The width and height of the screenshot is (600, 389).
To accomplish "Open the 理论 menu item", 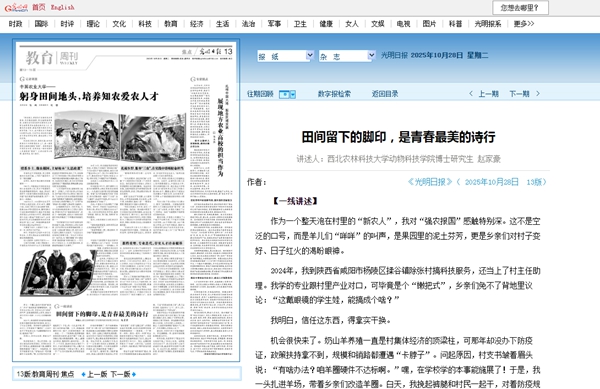I will click(x=93, y=24).
